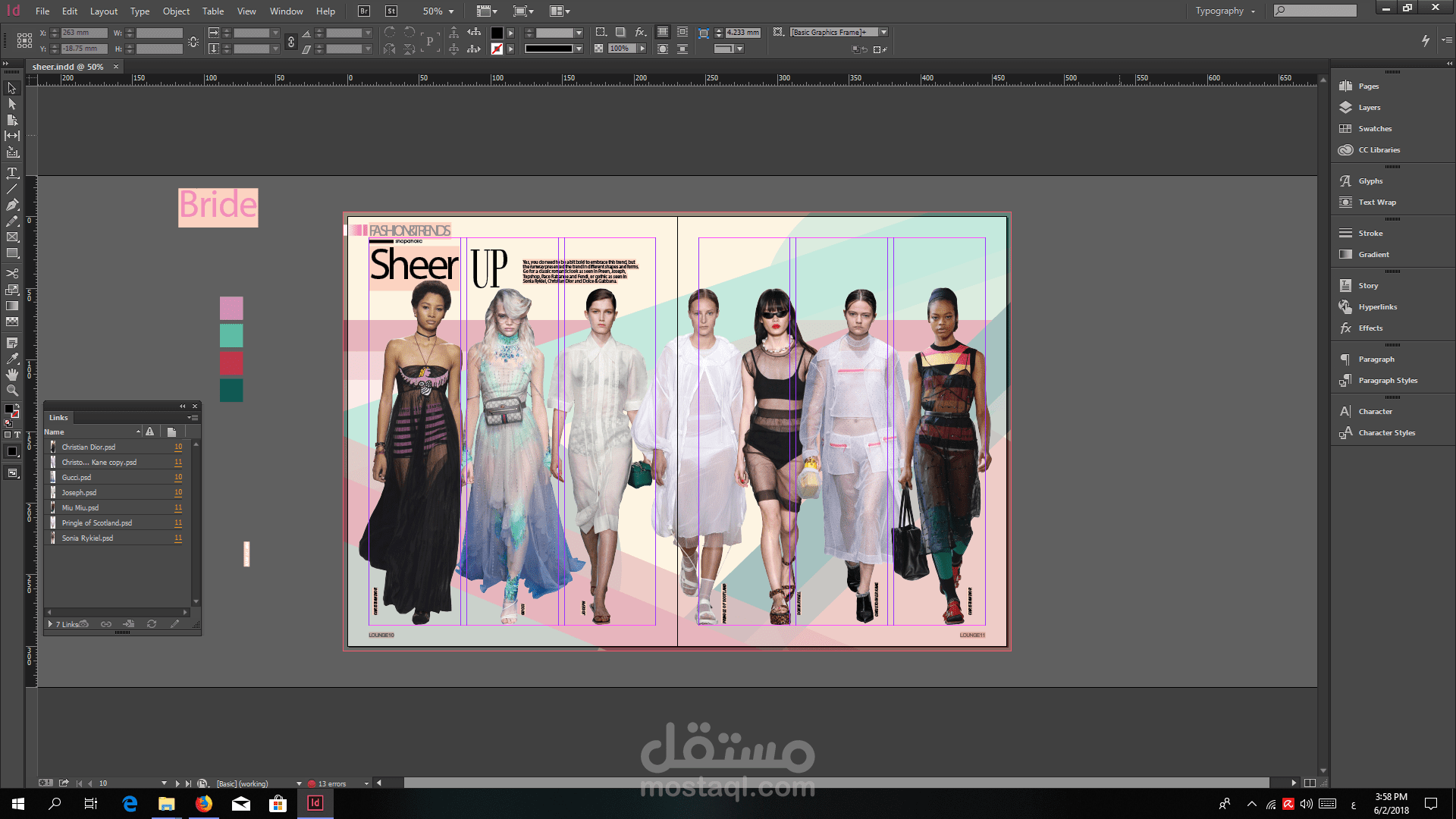
Task: Select Gucci.psd in the Links panel
Action: [77, 478]
